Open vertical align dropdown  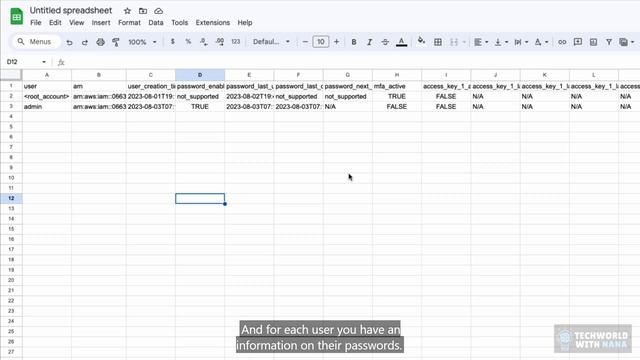tap(501, 42)
